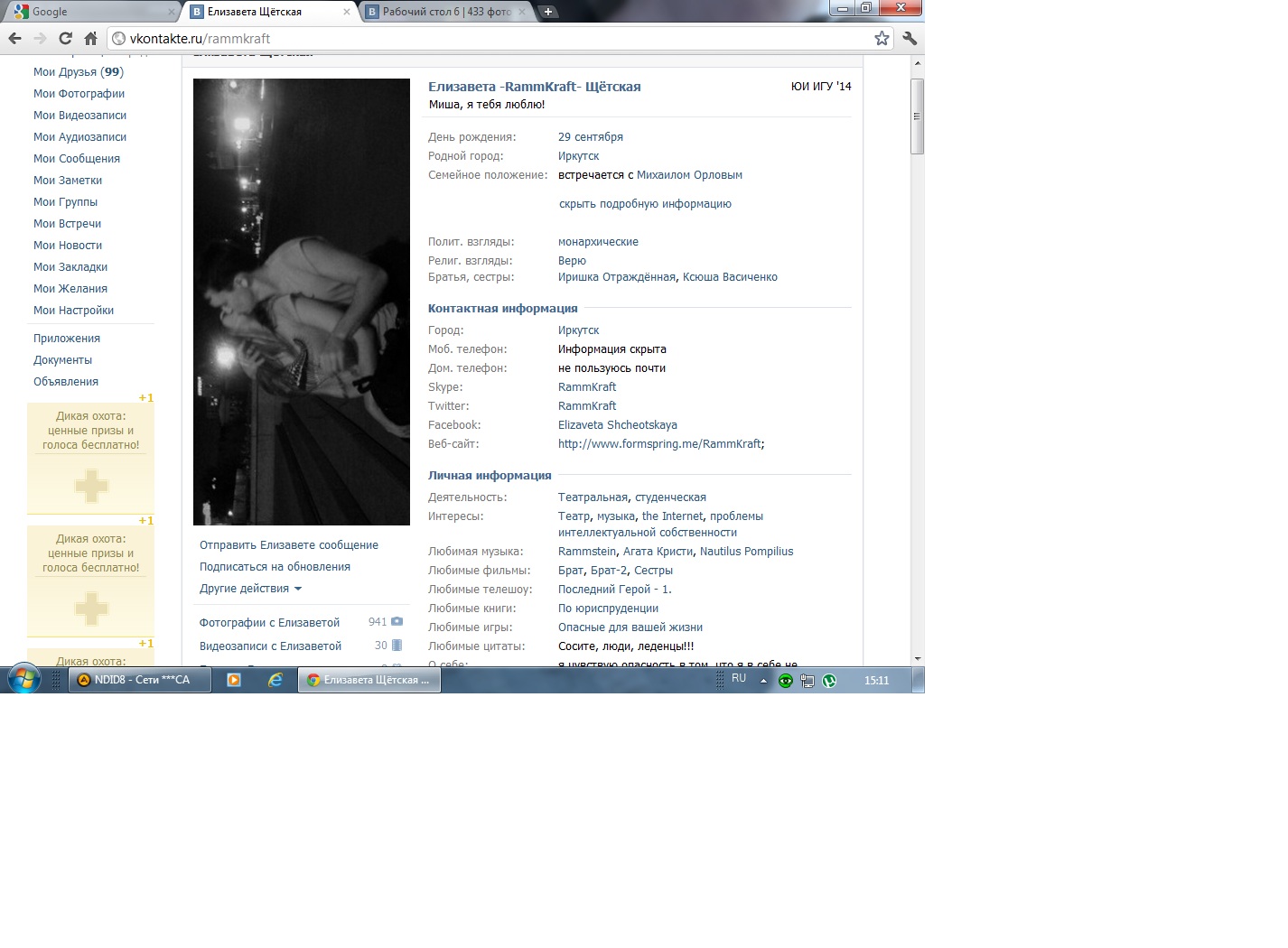Go back with the browser back arrow
Image resolution: width=1288 pixels, height=948 pixels.
point(14,38)
